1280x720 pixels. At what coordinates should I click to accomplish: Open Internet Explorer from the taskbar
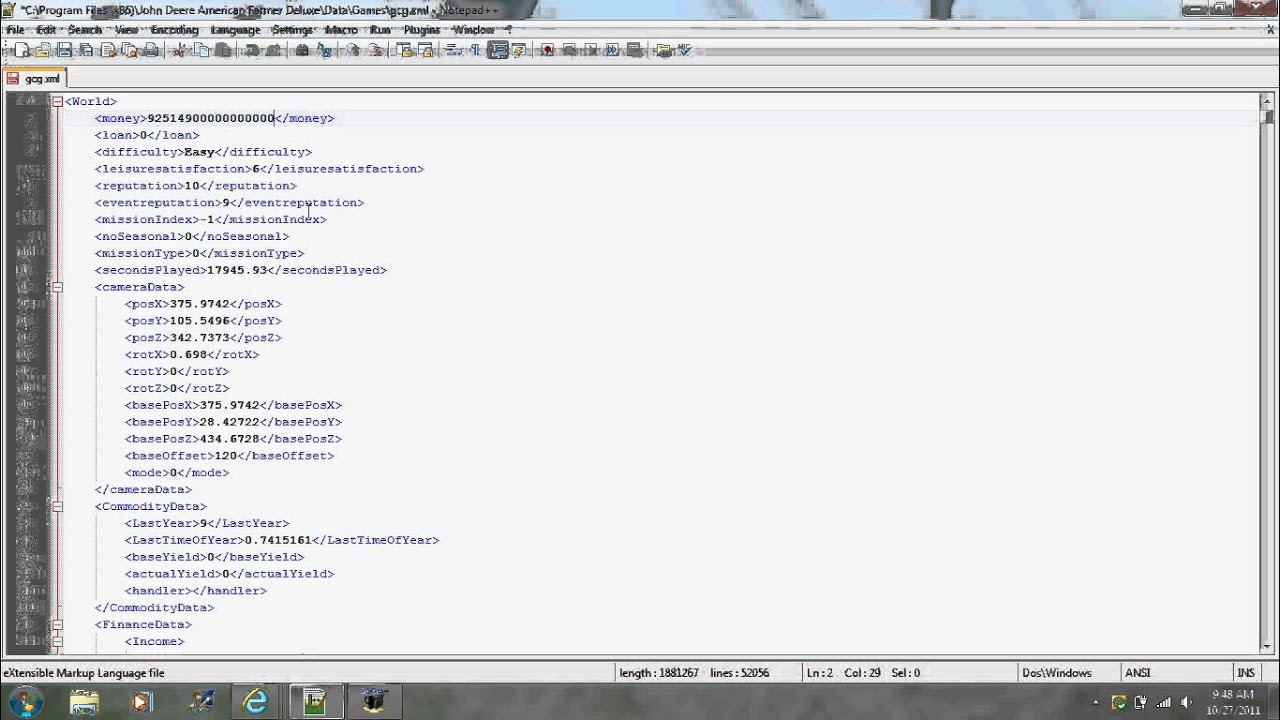coord(256,701)
